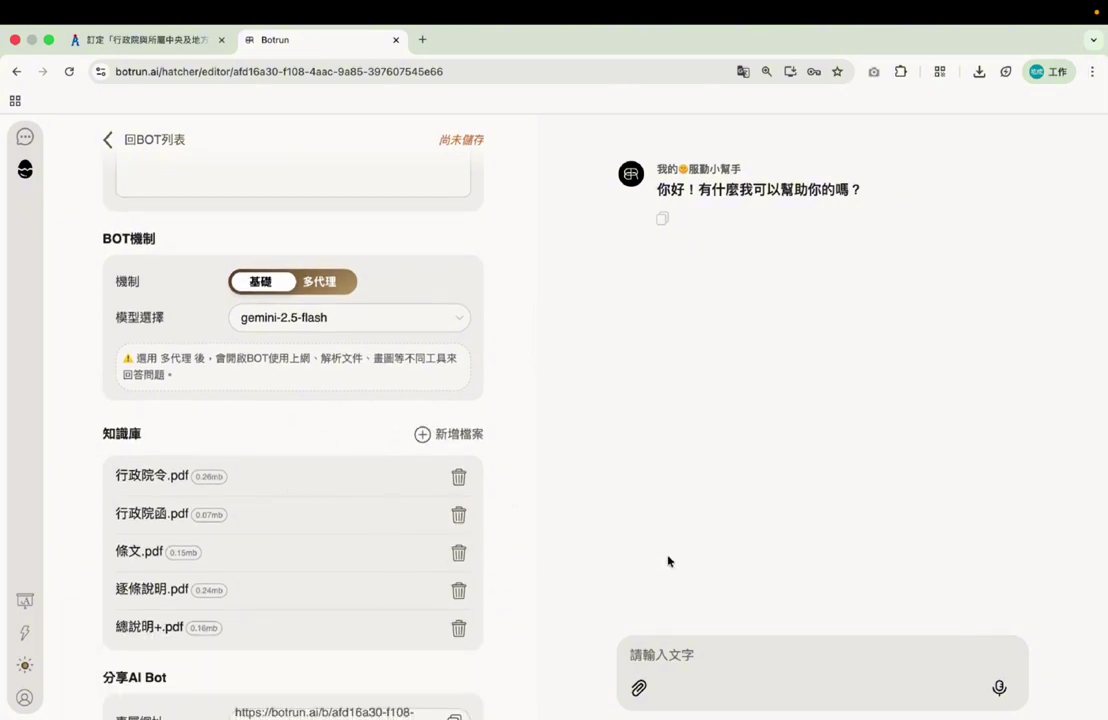Copy the bot greeting message
This screenshot has width=1108, height=720.
(x=662, y=218)
